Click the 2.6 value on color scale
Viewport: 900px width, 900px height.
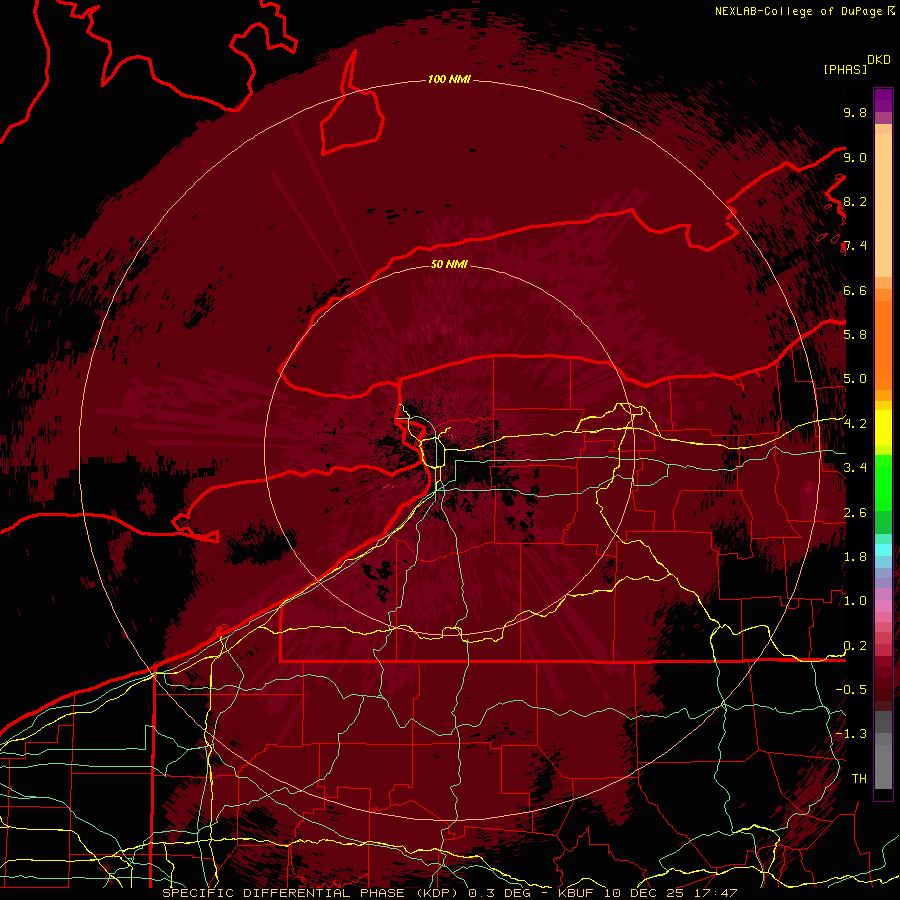(x=855, y=512)
